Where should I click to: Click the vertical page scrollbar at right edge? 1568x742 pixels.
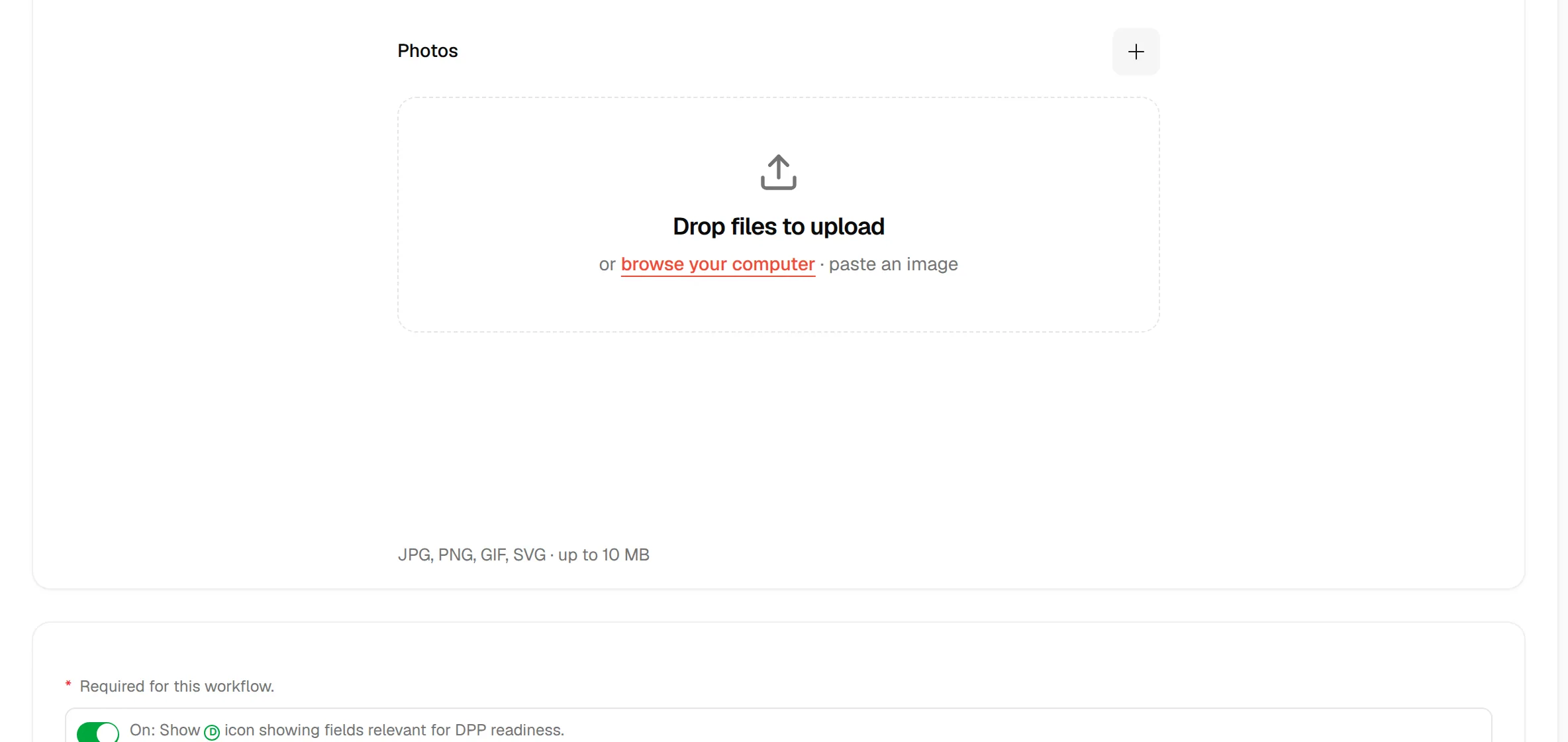coord(1563,371)
